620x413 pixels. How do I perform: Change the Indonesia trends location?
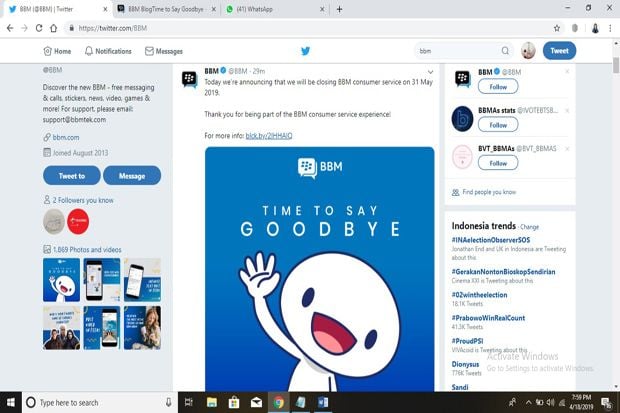tap(529, 227)
